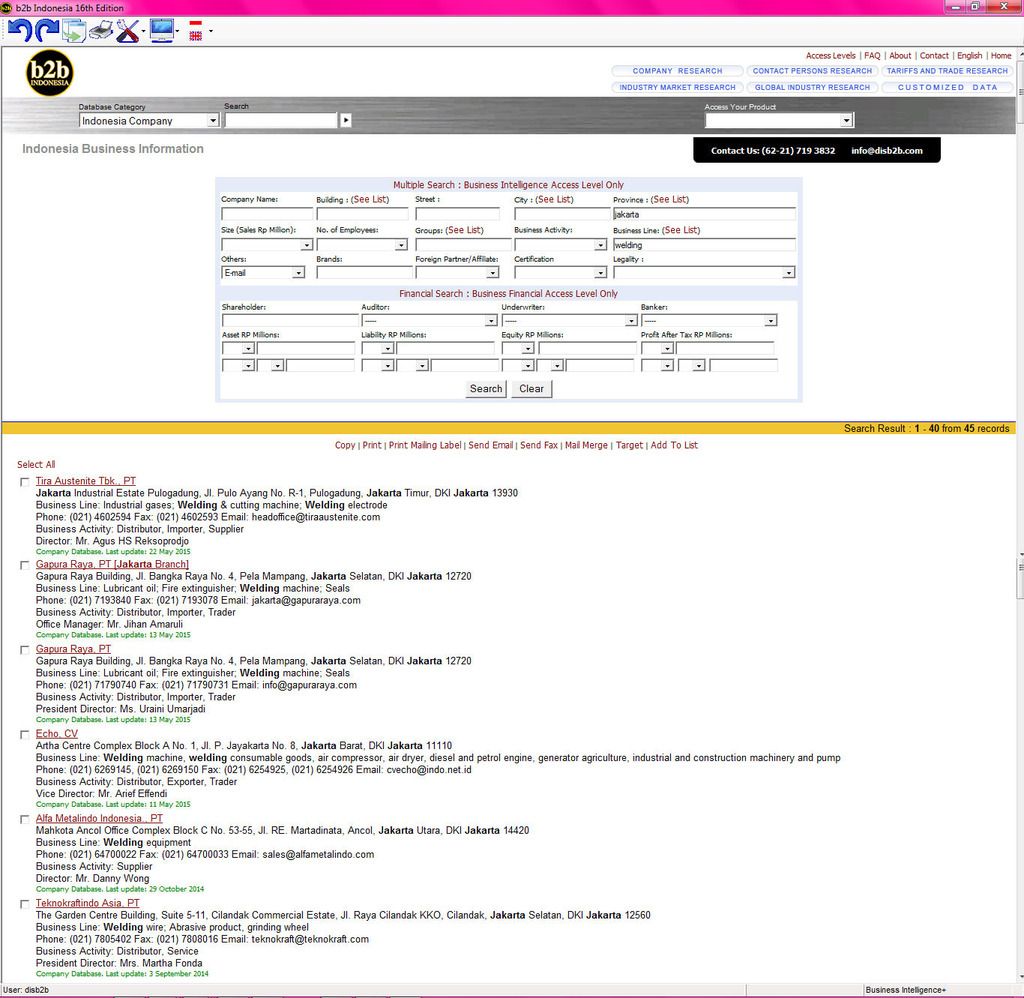The image size is (1024, 998).
Task: Open the Others dropdown showing E-mail
Action: click(263, 273)
